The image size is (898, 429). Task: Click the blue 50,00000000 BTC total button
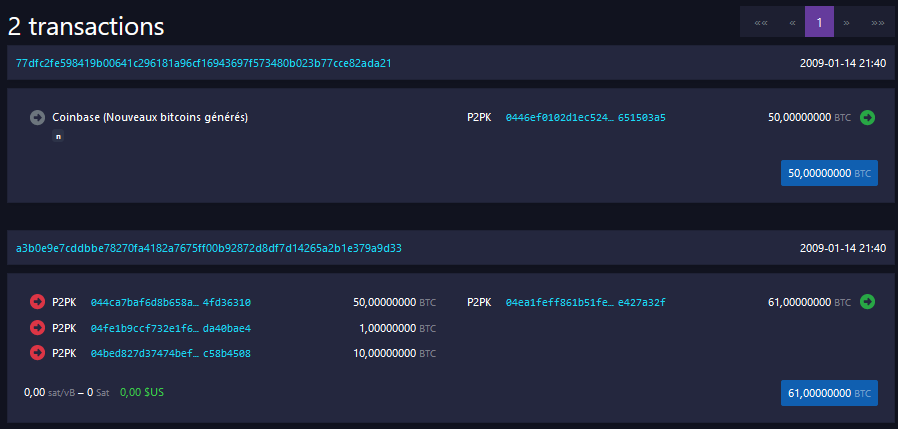[829, 173]
